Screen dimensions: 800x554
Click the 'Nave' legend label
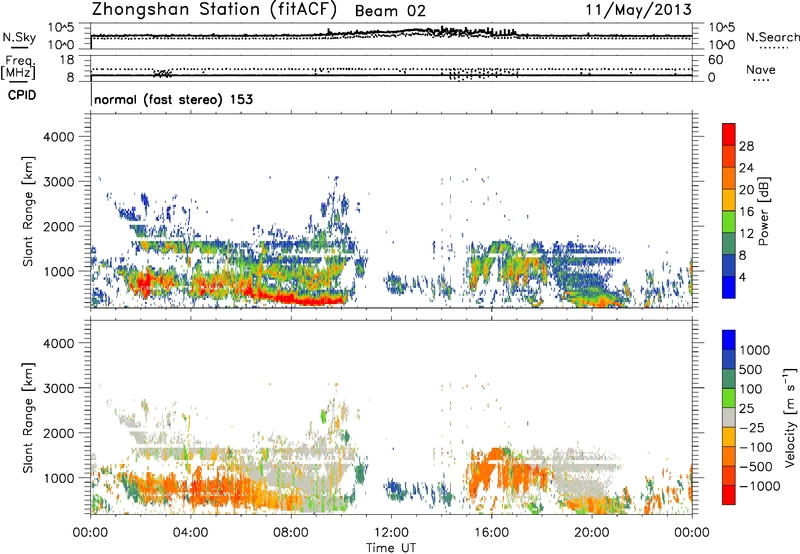click(761, 70)
